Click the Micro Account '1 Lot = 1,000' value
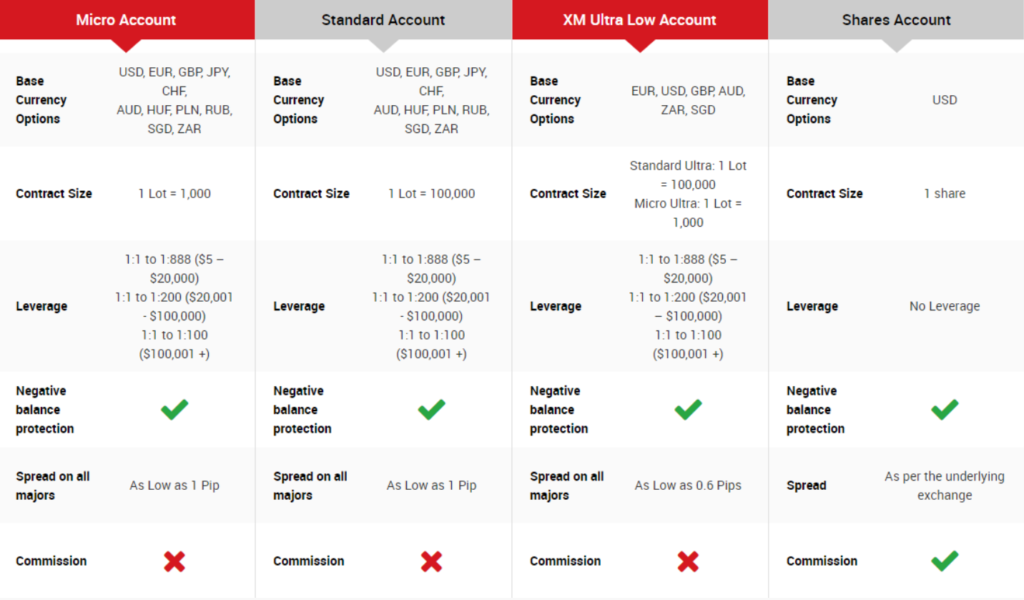This screenshot has width=1024, height=600. (175, 193)
